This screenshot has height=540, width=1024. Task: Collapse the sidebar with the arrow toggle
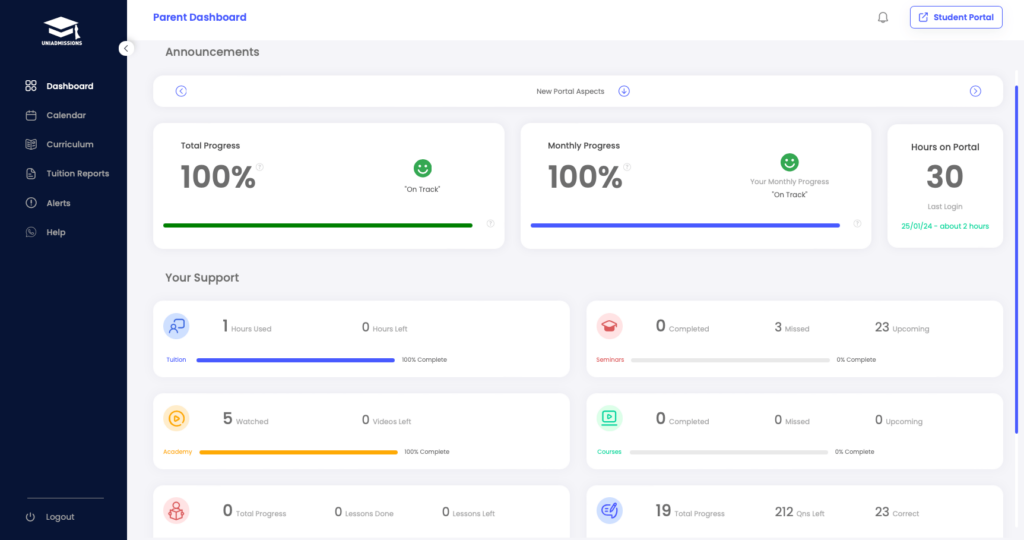[126, 48]
